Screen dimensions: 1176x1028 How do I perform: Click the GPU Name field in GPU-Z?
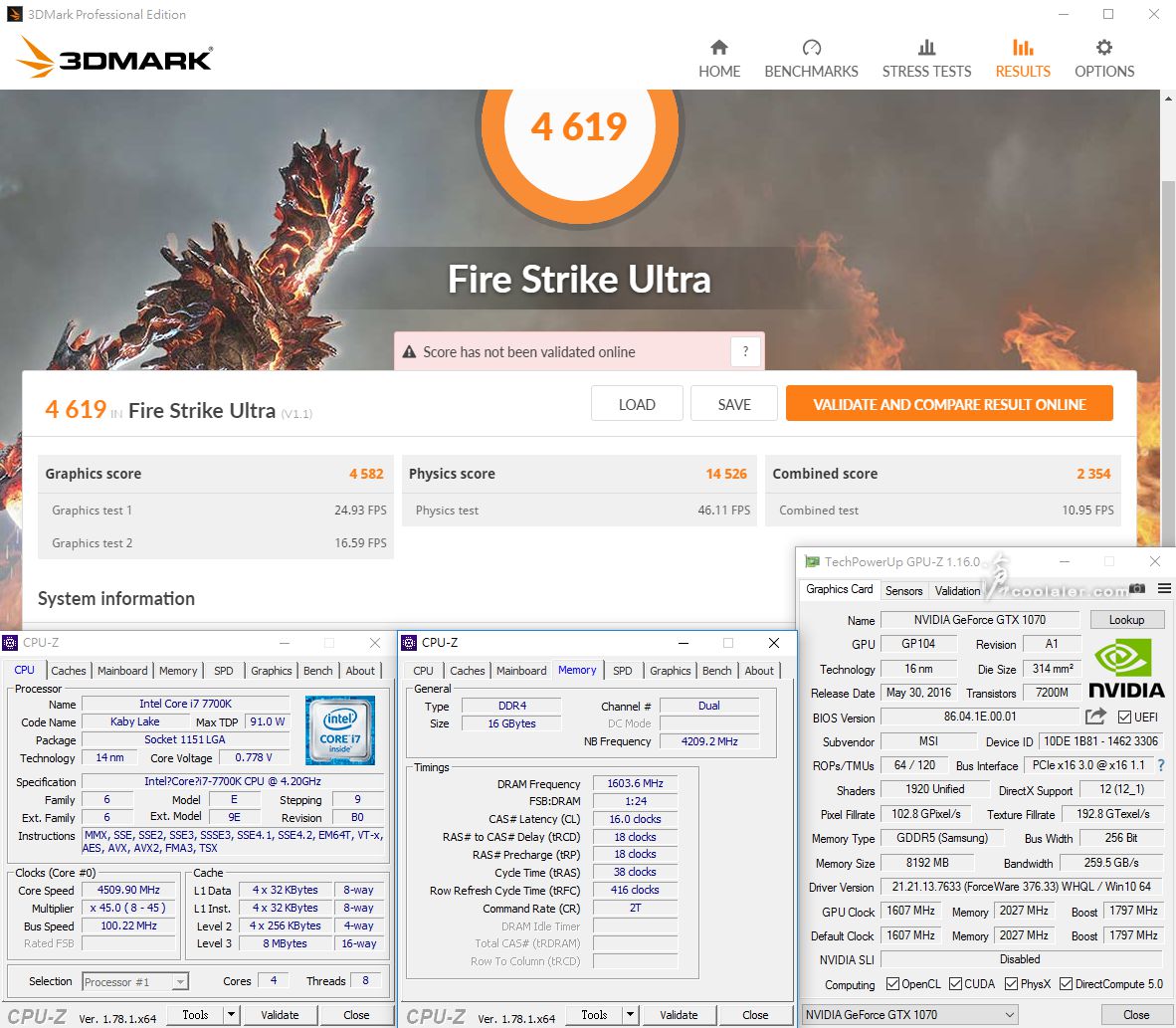[x=979, y=620]
